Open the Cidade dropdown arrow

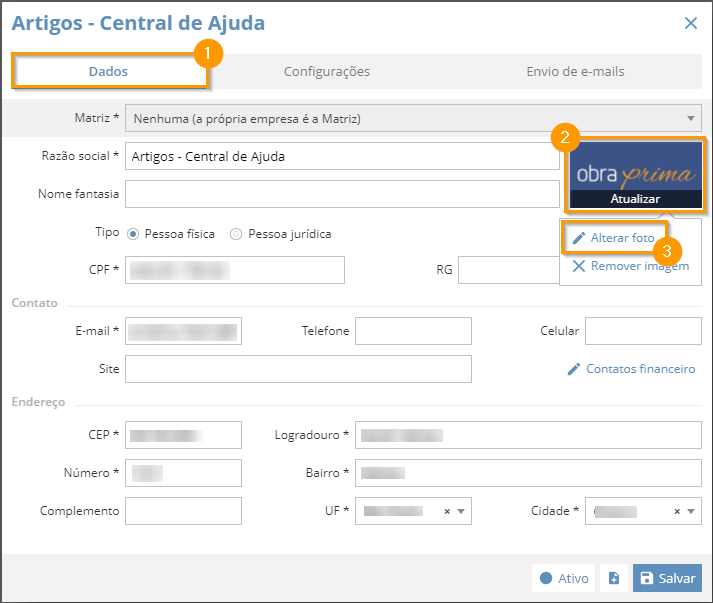pyautogui.click(x=691, y=511)
